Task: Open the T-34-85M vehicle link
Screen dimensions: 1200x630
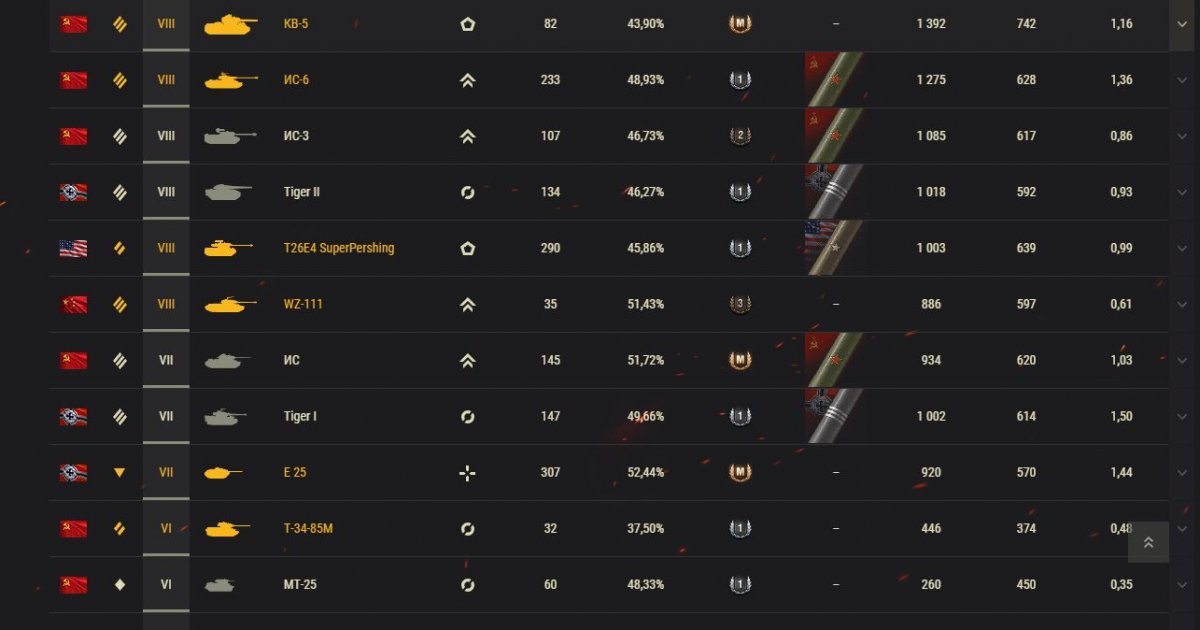Action: click(x=308, y=528)
